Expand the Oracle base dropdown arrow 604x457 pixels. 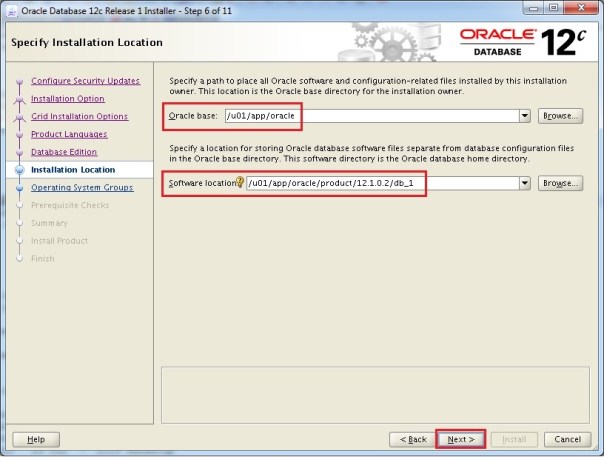(x=525, y=116)
